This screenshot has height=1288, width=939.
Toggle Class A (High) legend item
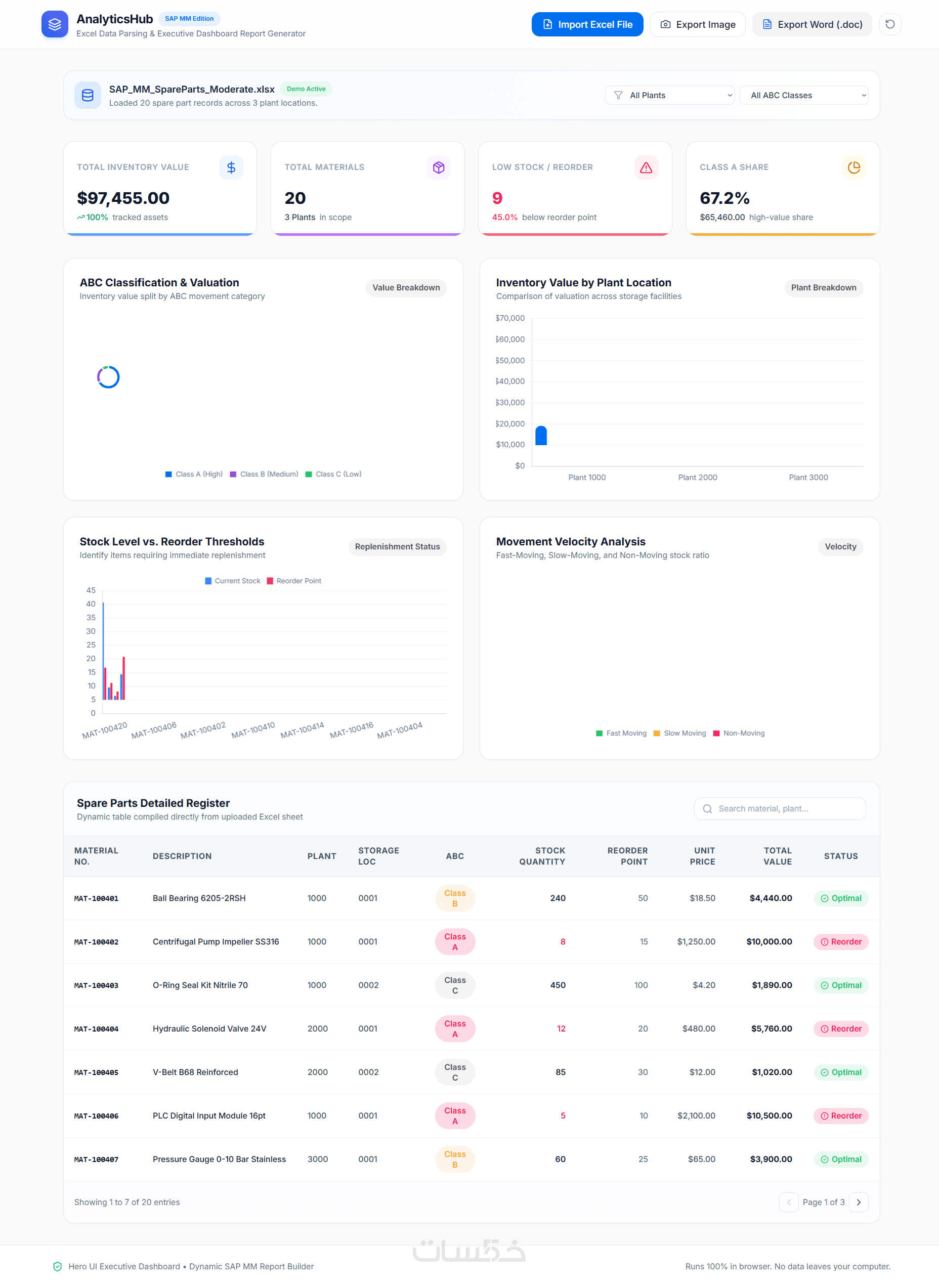click(193, 474)
